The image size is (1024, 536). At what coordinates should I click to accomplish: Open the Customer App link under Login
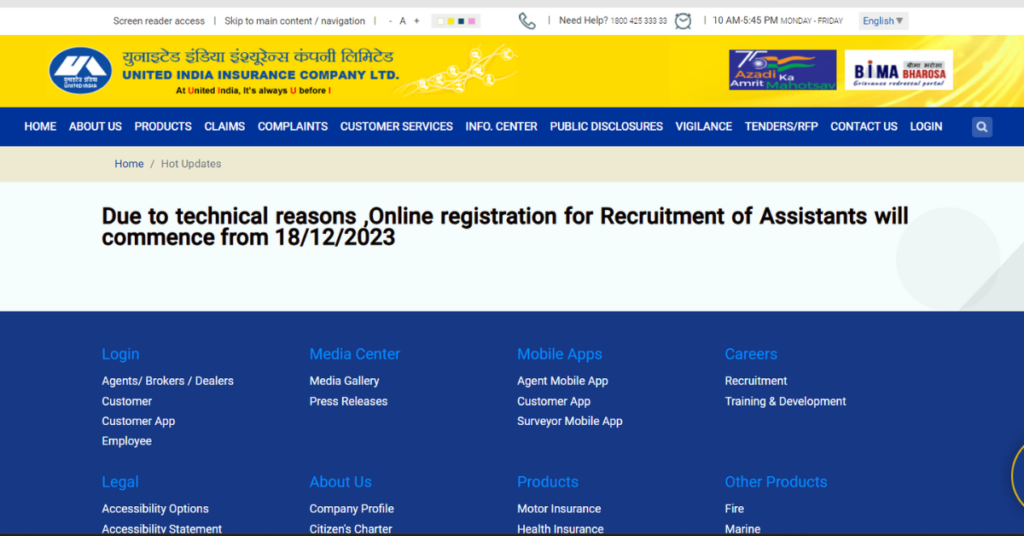click(138, 421)
